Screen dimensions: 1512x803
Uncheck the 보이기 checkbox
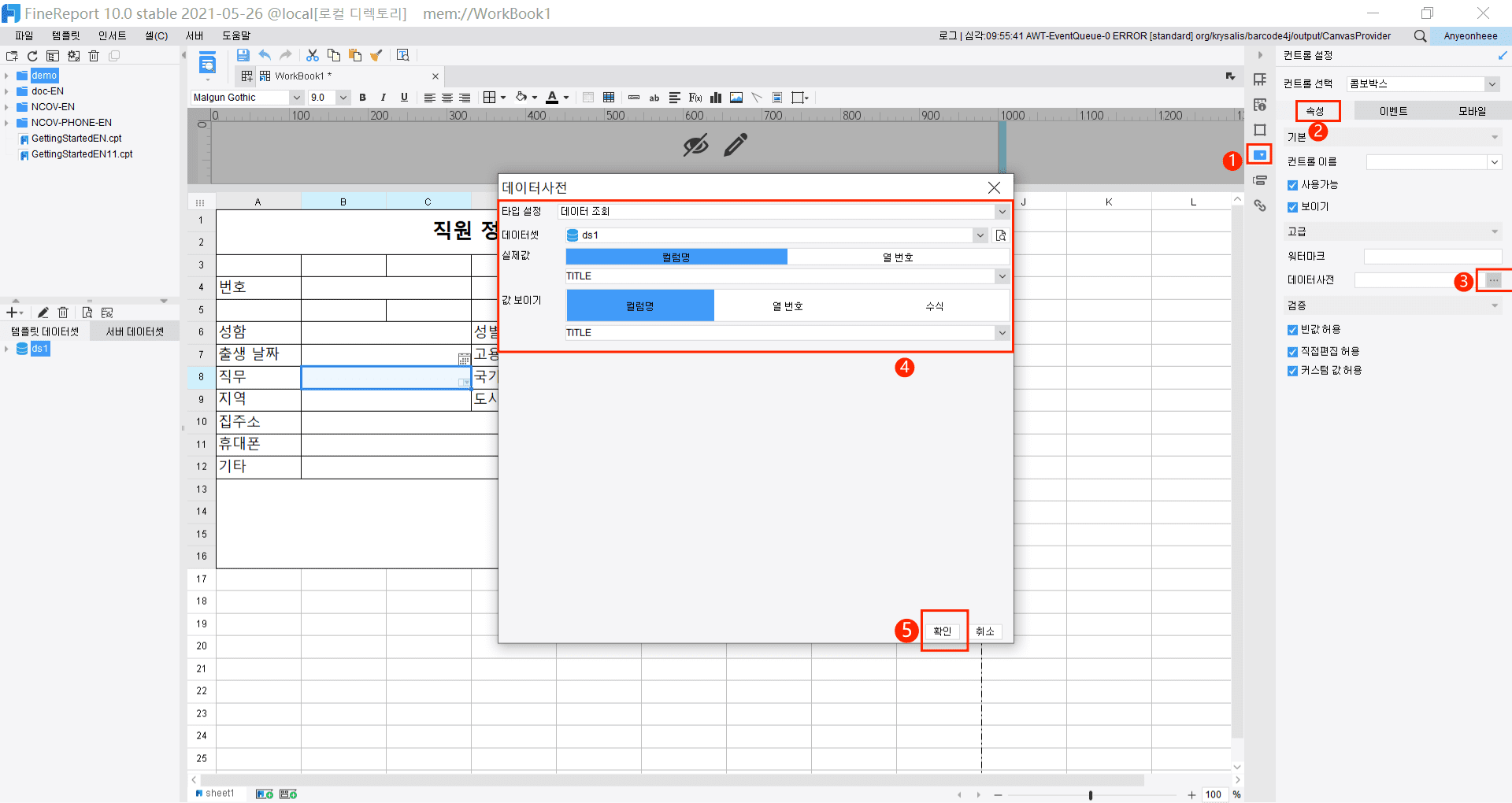1292,207
